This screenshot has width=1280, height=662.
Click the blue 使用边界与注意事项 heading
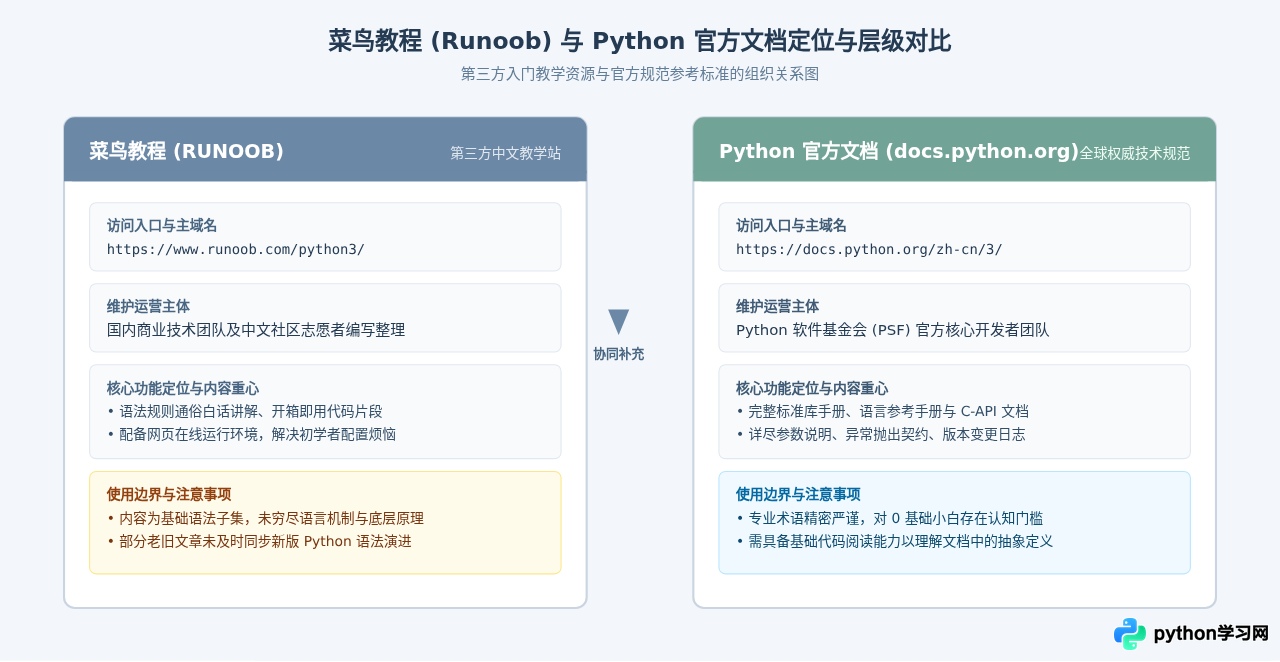tap(798, 494)
